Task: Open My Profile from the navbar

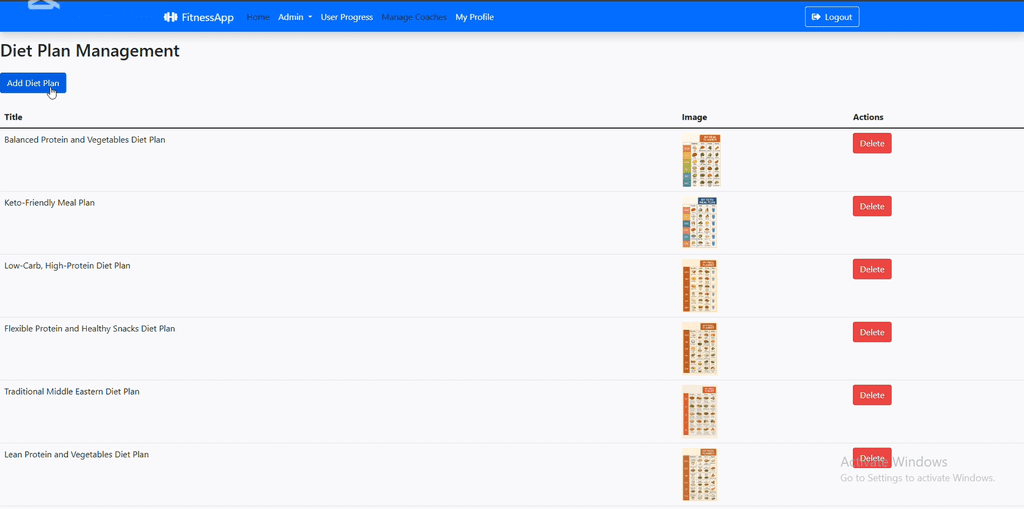Action: [x=475, y=17]
